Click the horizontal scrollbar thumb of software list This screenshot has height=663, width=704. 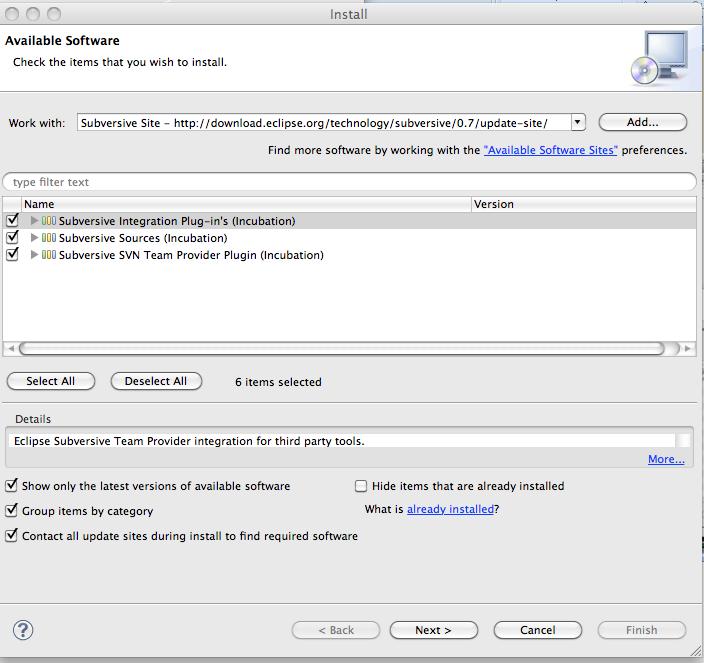(x=342, y=348)
